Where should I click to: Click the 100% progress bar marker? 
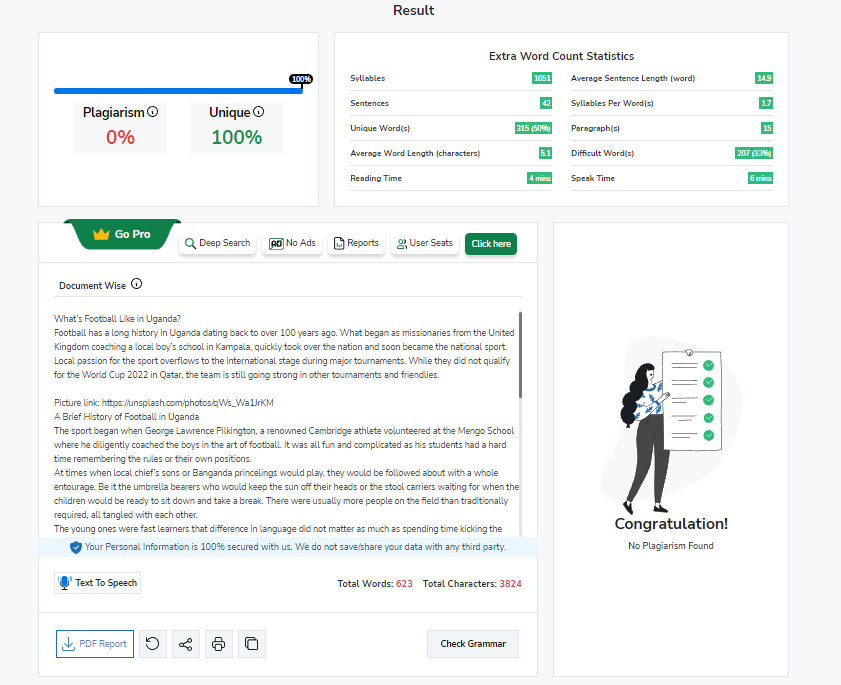click(301, 79)
